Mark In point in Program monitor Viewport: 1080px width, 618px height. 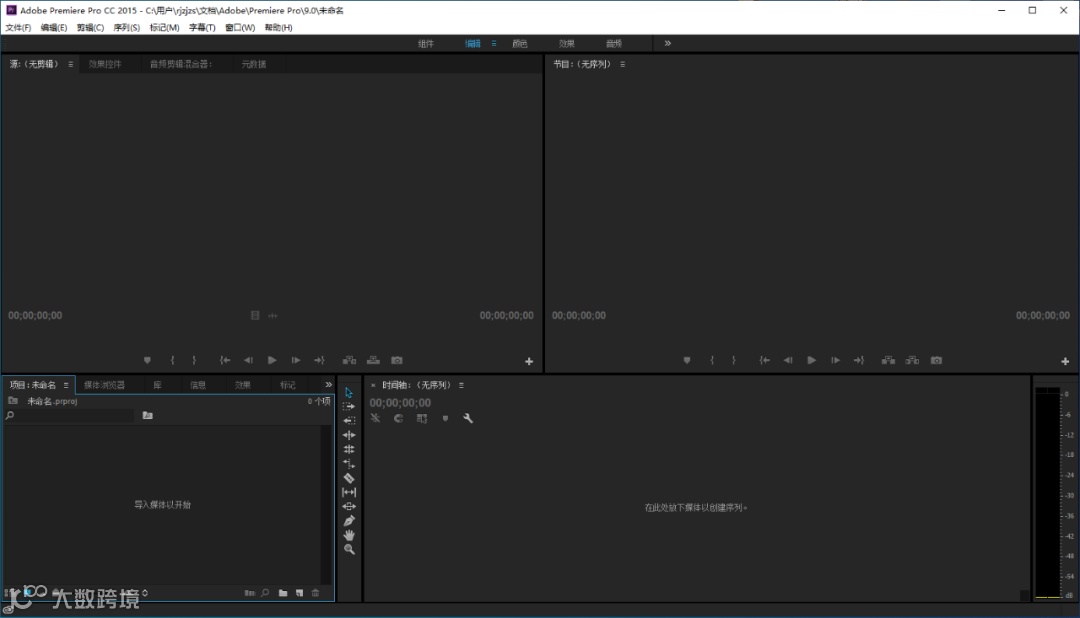712,360
